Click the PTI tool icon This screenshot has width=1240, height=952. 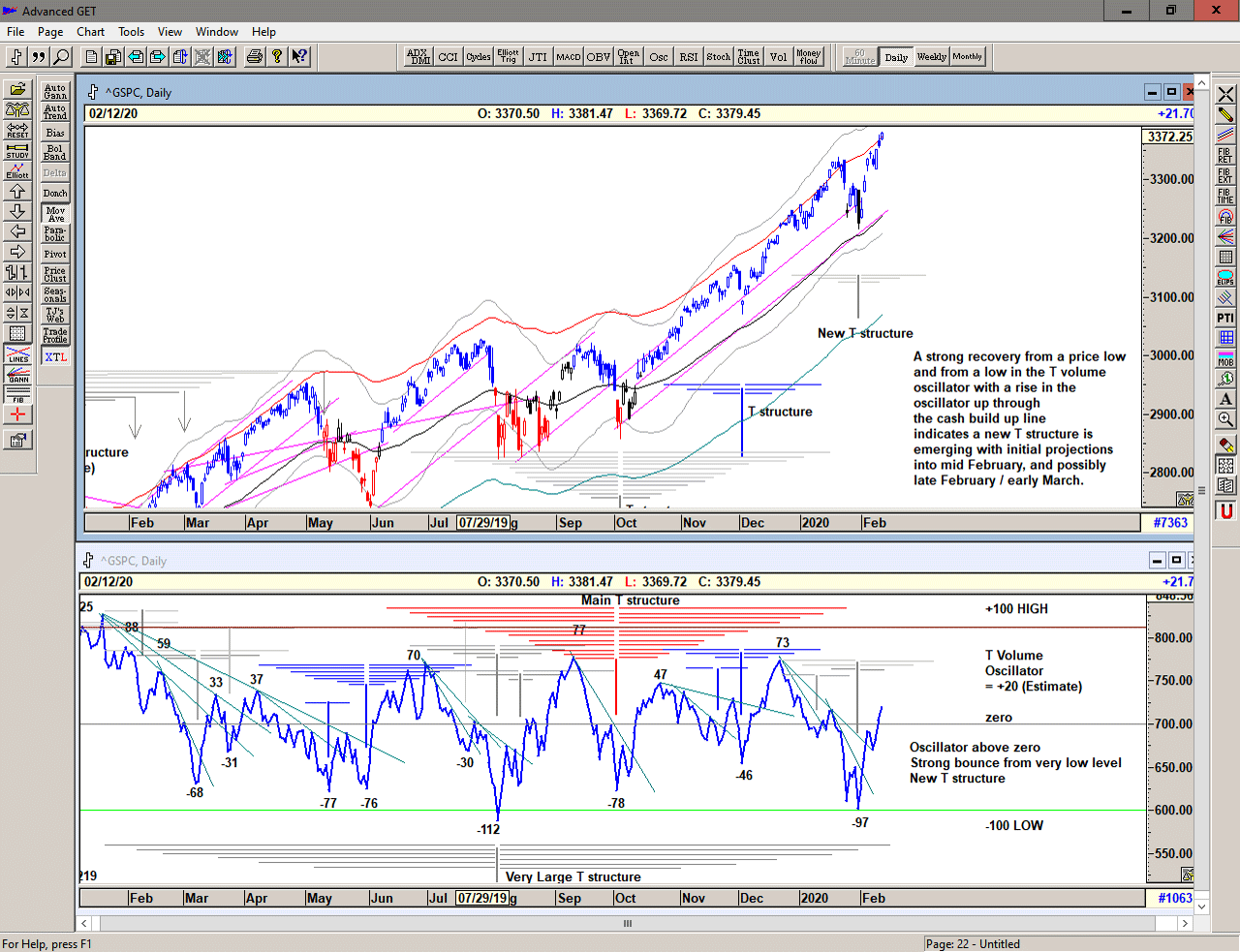pos(1225,318)
